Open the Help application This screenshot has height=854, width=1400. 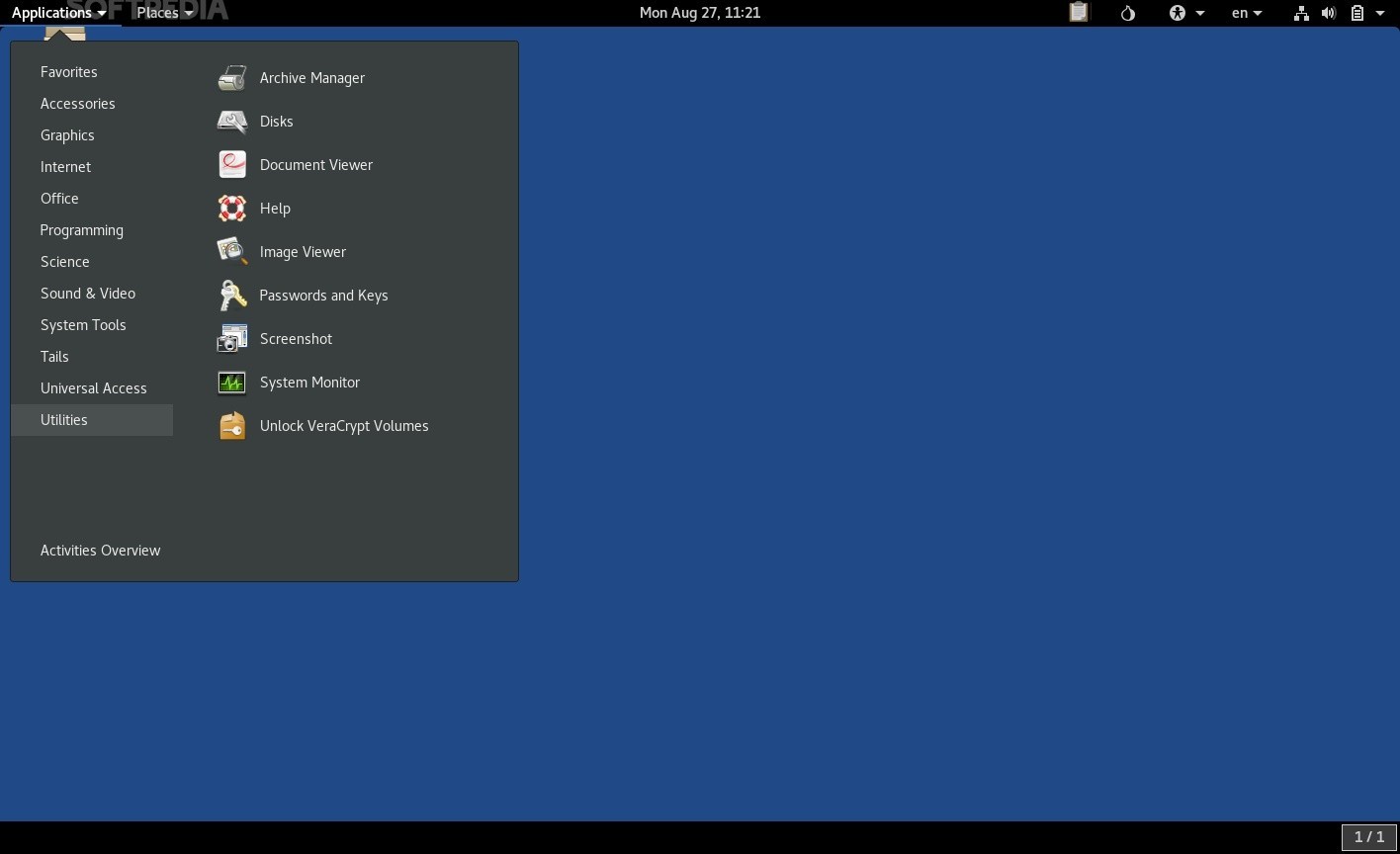tap(275, 209)
